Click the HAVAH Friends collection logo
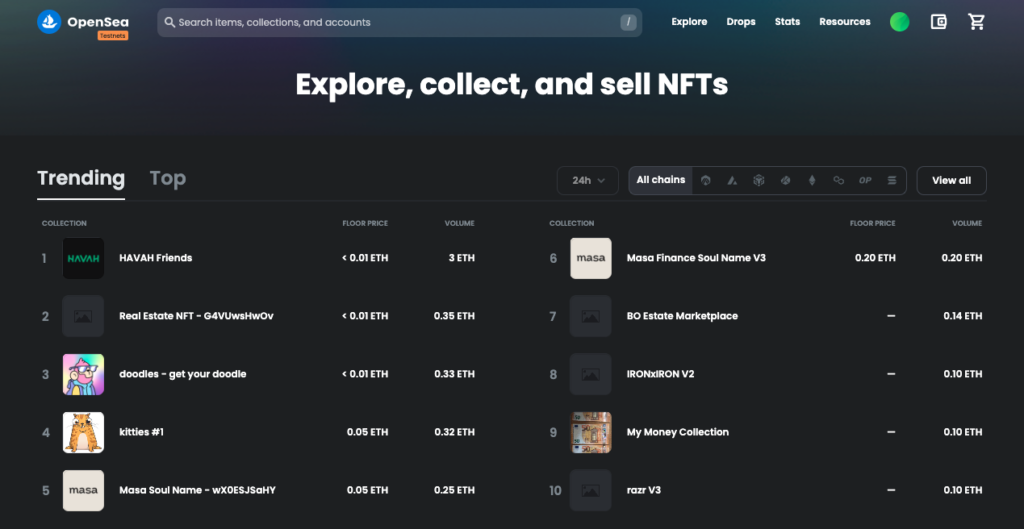The image size is (1024, 529). tap(84, 258)
